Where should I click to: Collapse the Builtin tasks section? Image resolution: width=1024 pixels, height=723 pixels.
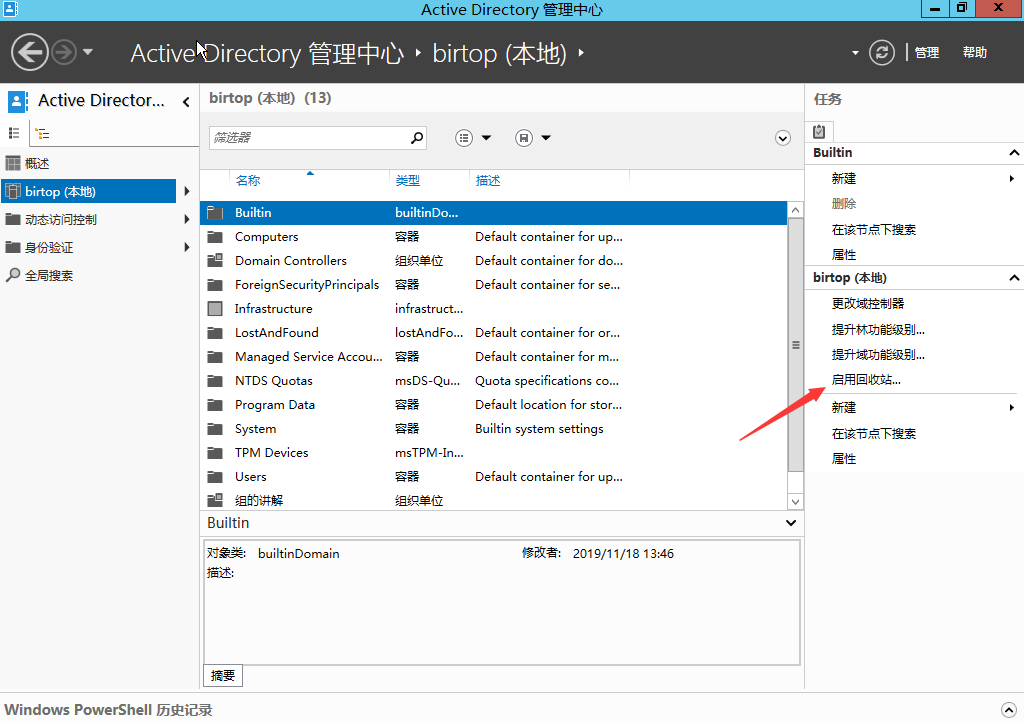coord(1014,153)
